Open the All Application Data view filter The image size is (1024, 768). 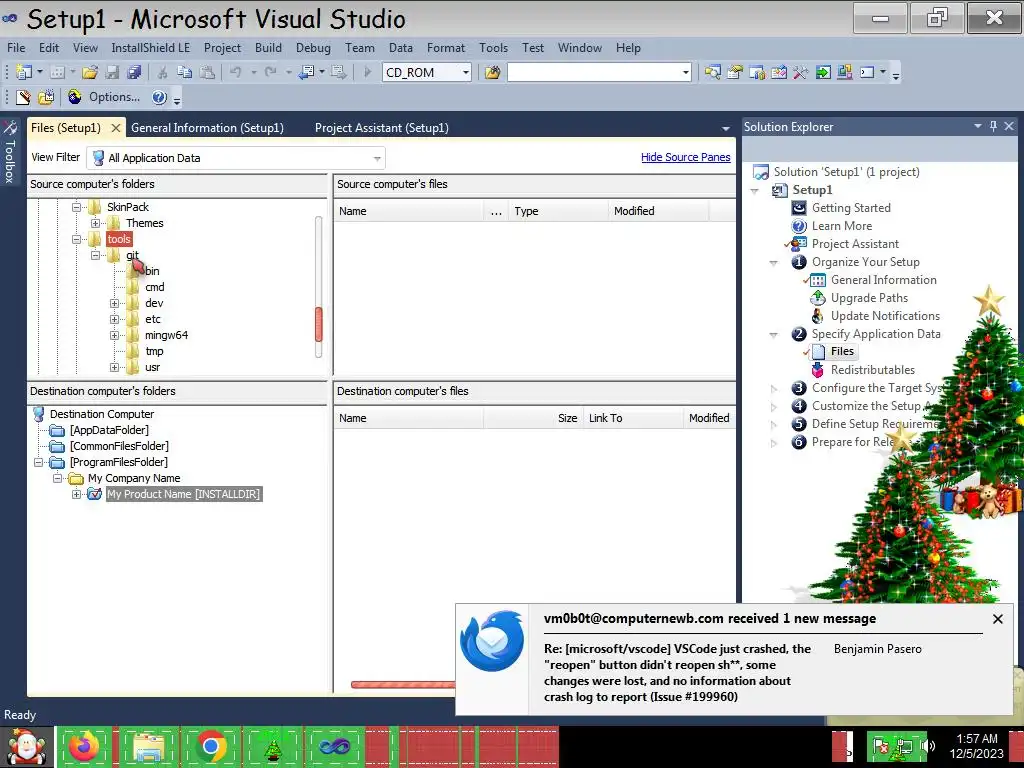(x=236, y=158)
